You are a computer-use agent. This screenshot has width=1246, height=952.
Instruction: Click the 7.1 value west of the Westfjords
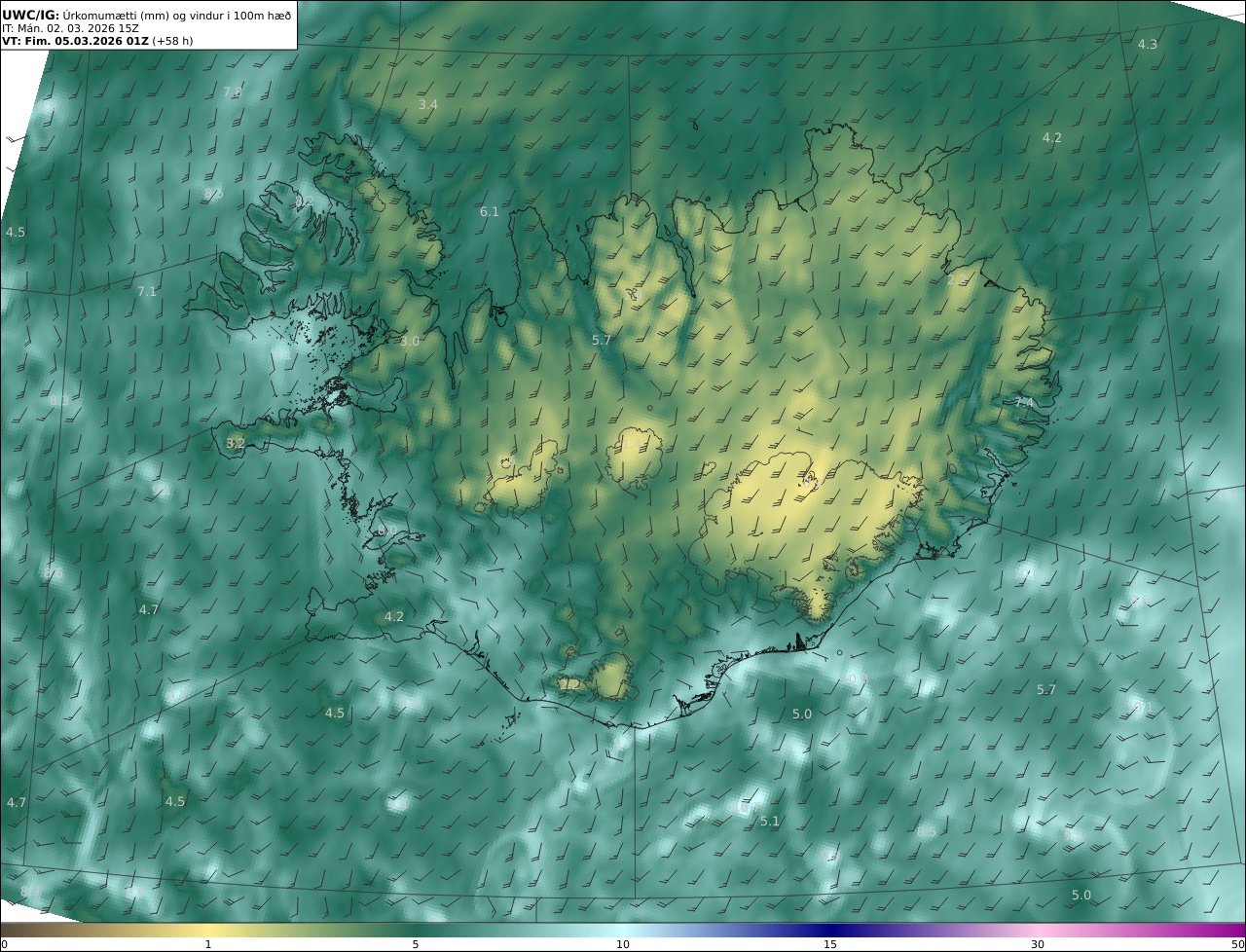tap(146, 291)
